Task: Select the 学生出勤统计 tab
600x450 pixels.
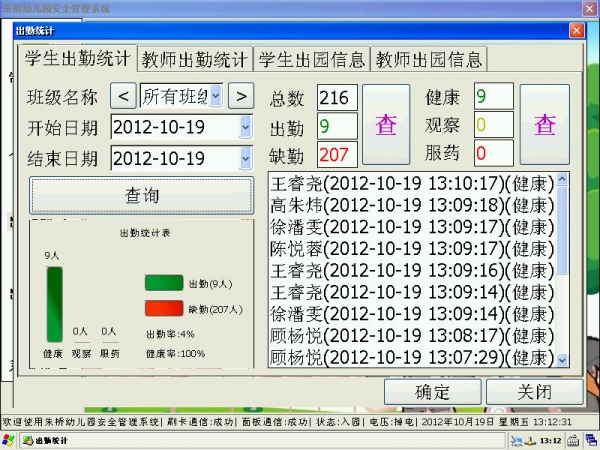Action: tap(79, 57)
